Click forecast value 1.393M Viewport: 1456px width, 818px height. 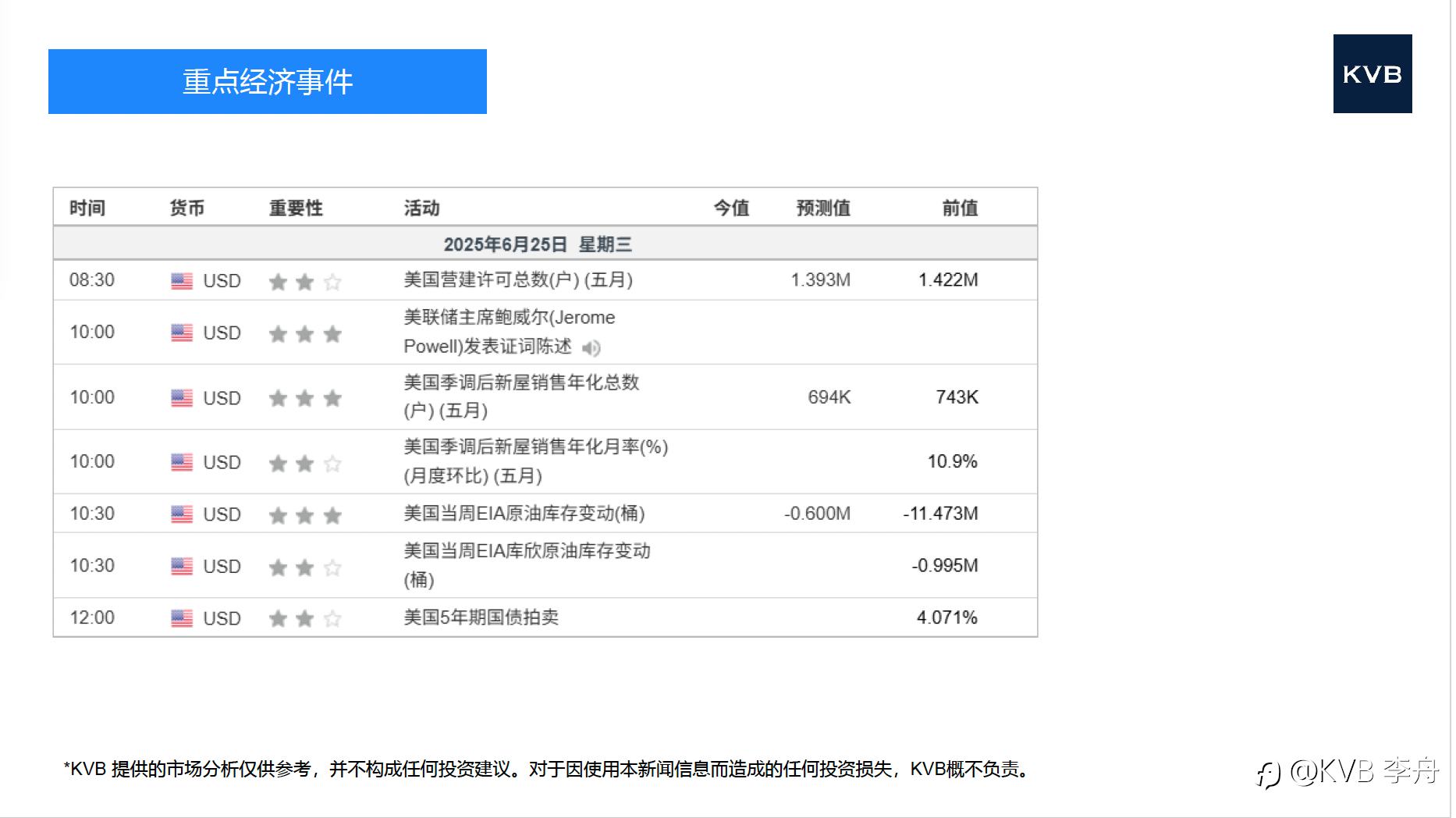pyautogui.click(x=821, y=279)
